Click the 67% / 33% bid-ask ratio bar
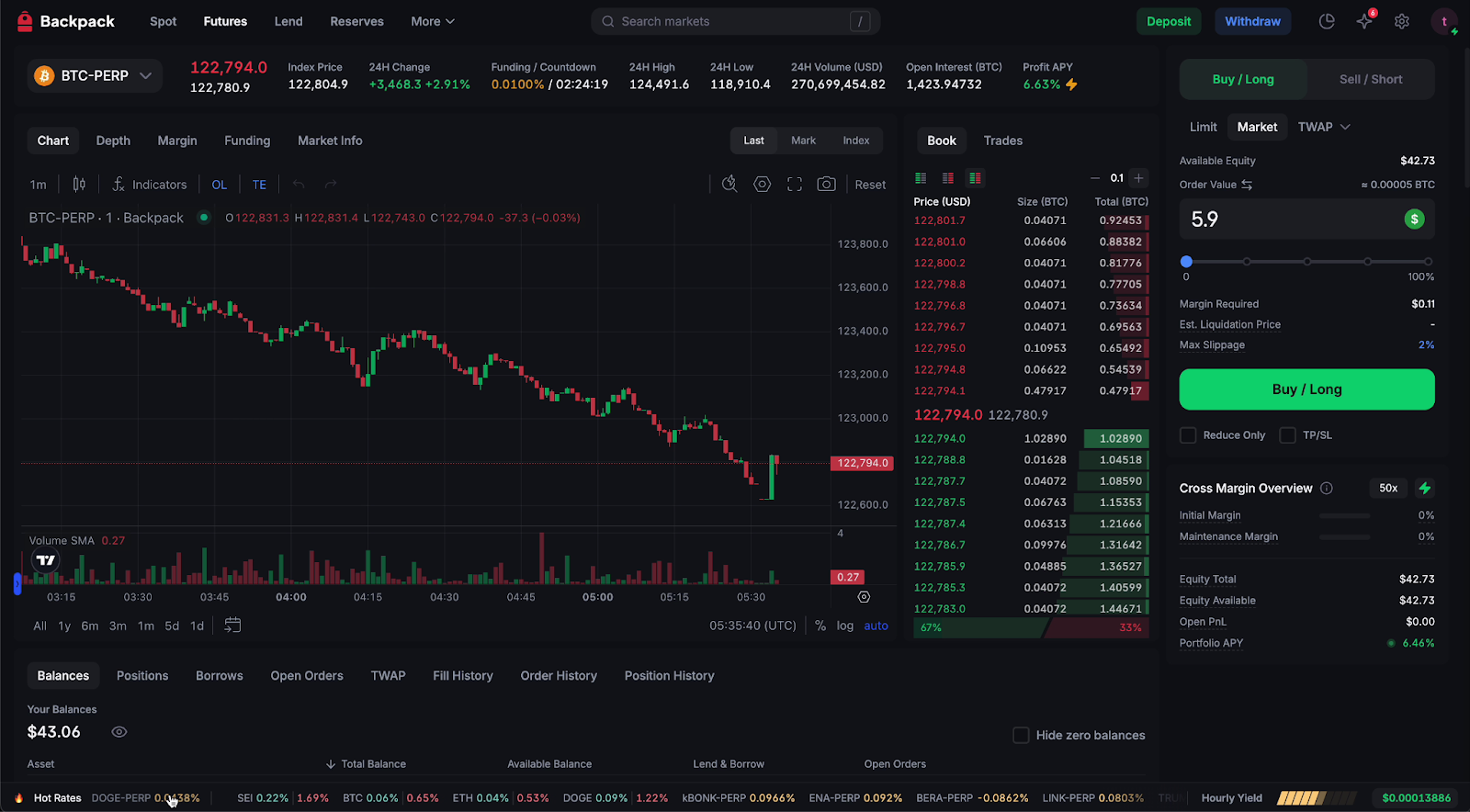This screenshot has height=812, width=1470. click(1031, 627)
